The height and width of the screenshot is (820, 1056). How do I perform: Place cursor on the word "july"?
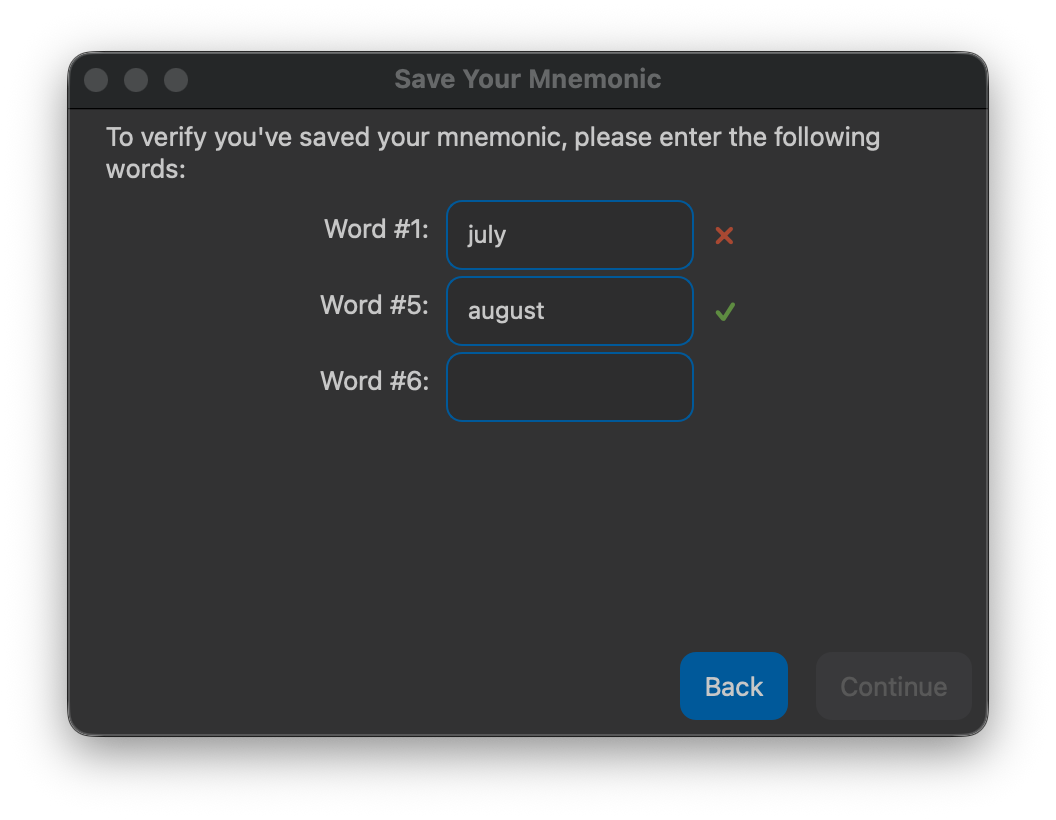pos(486,235)
